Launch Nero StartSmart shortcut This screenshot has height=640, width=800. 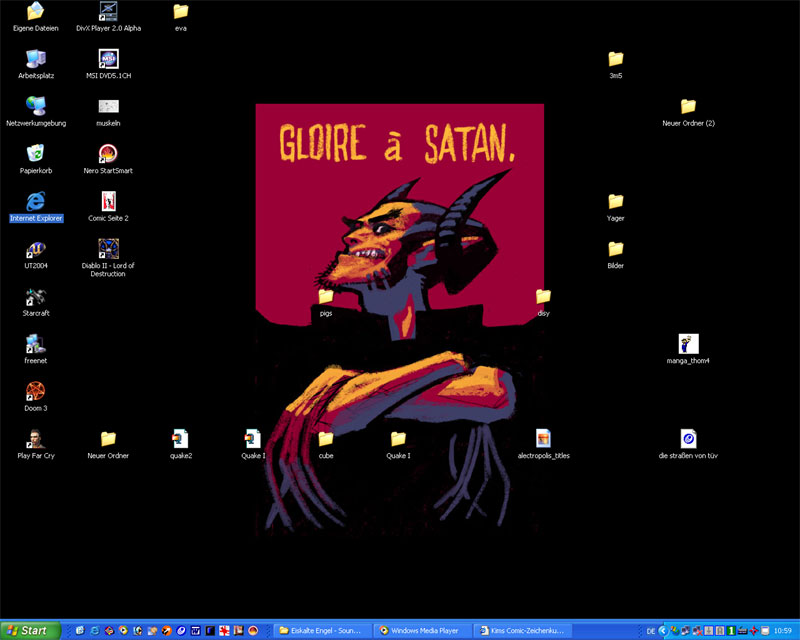point(108,153)
